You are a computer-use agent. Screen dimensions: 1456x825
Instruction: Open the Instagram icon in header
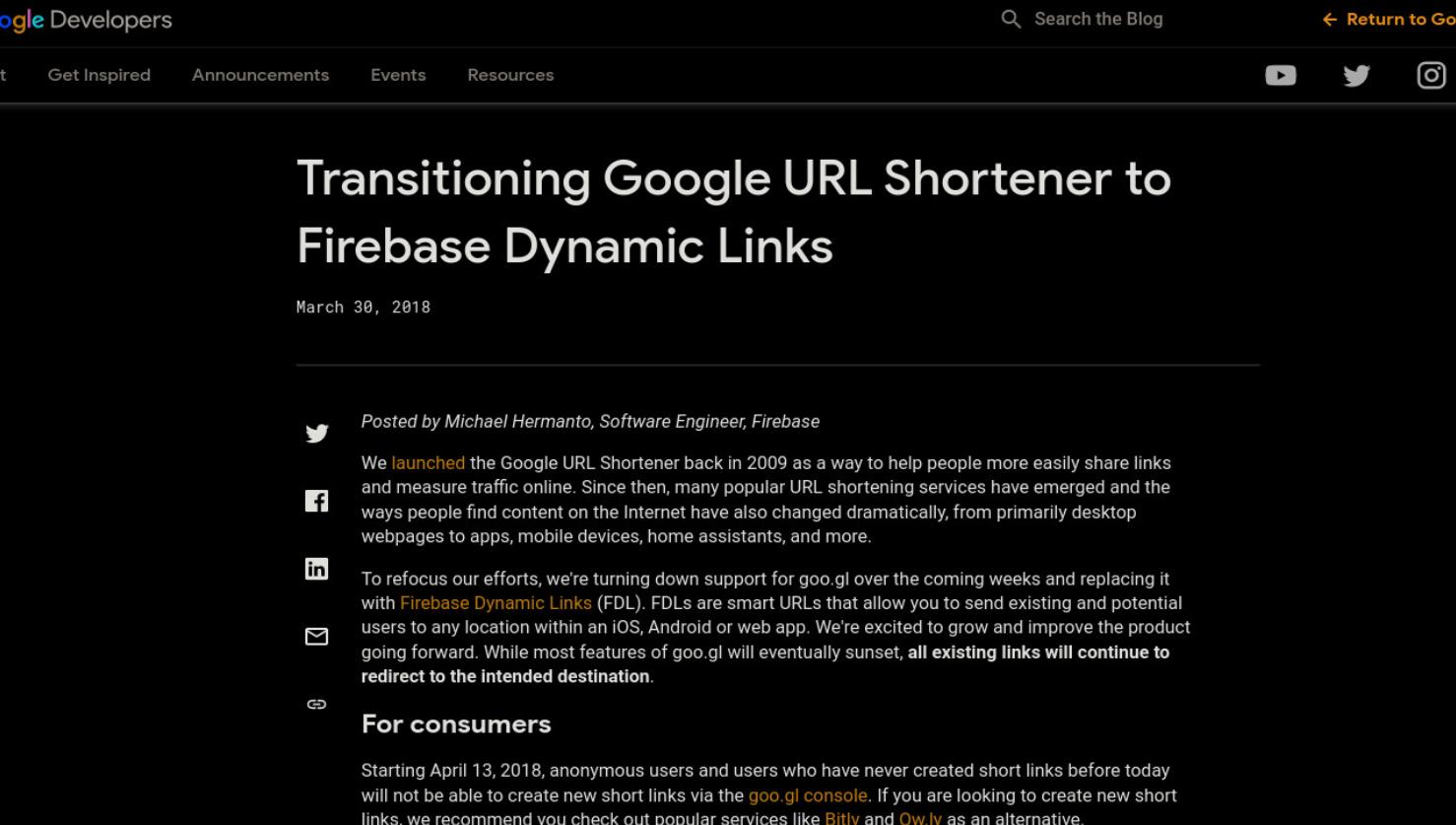tap(1431, 75)
